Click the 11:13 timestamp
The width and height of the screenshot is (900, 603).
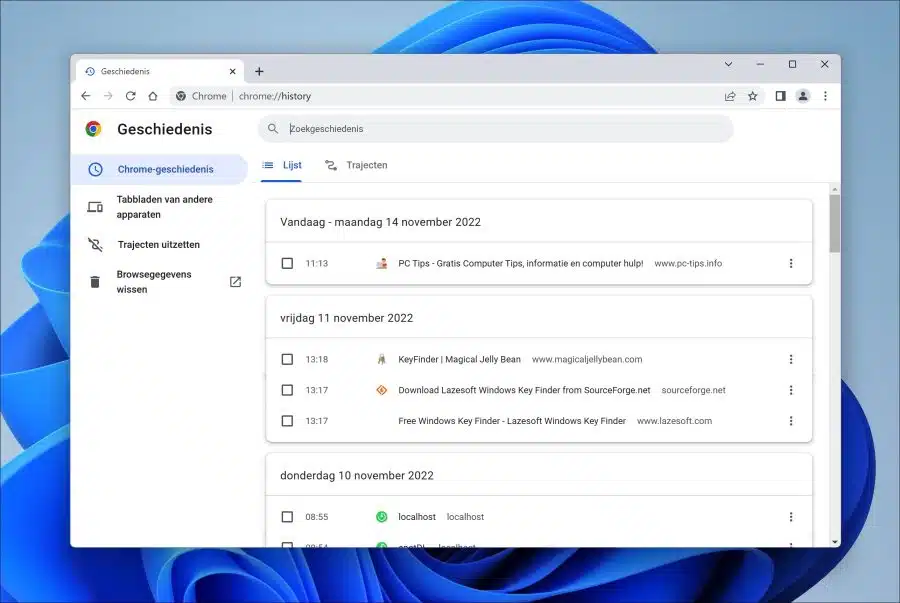click(x=316, y=263)
